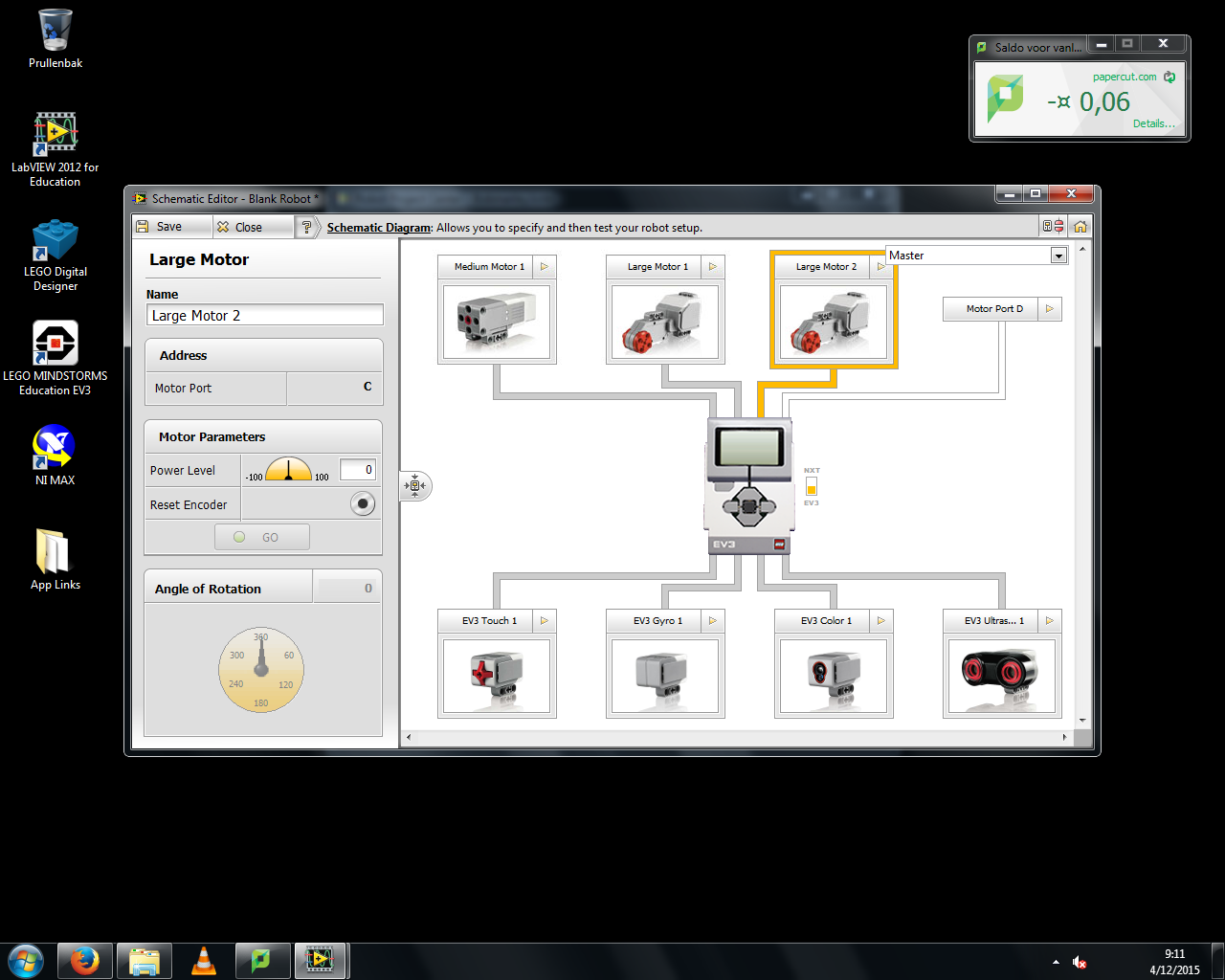
Task: Click the Angle of Rotation value field
Action: [x=347, y=588]
